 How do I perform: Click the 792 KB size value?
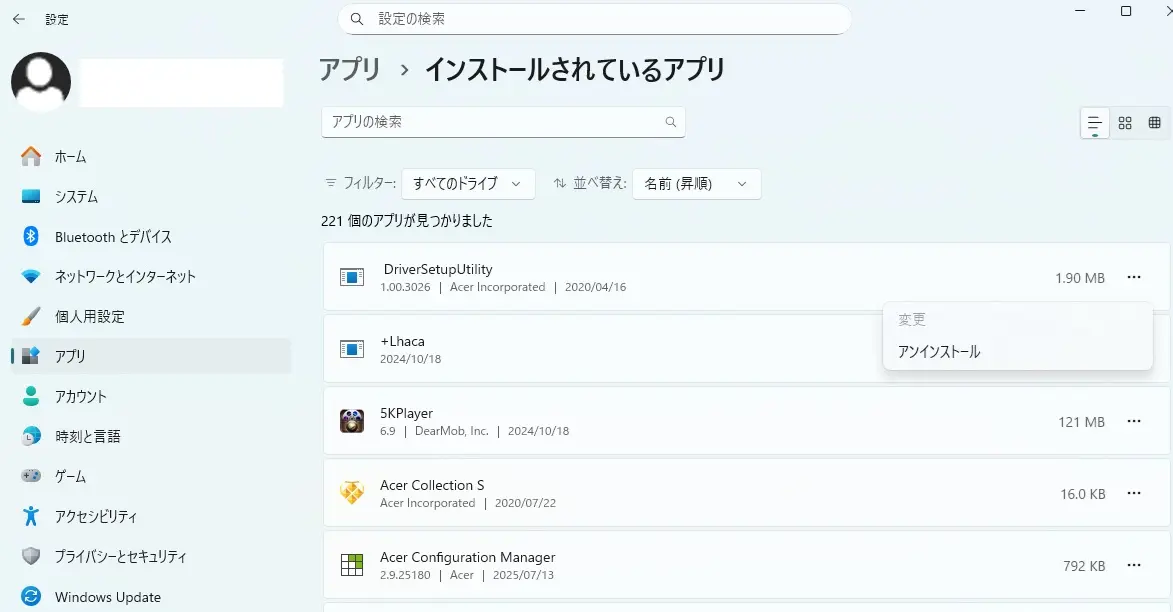tap(1084, 566)
